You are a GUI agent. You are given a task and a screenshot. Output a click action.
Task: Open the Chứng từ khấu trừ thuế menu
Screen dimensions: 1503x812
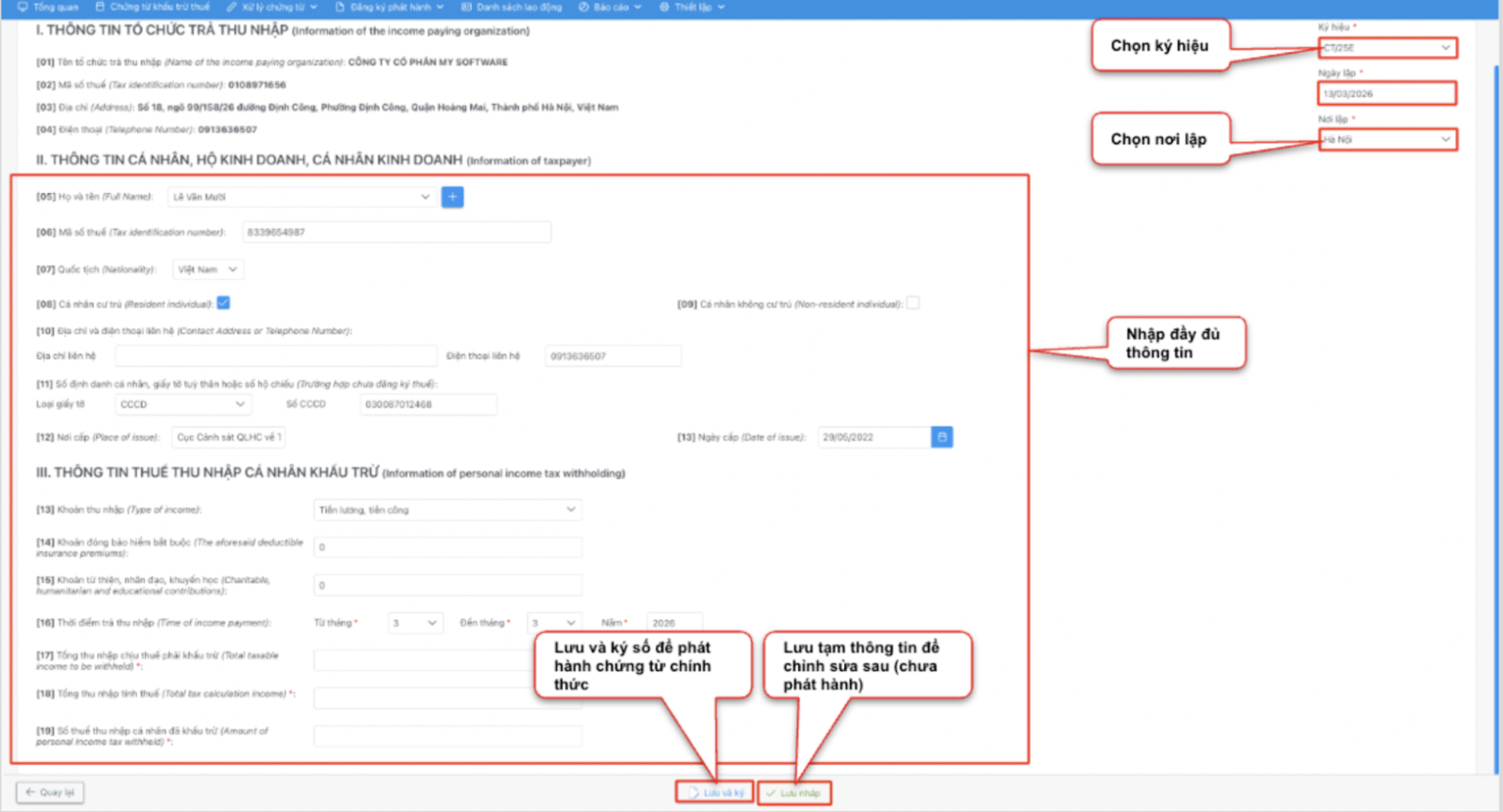click(152, 7)
